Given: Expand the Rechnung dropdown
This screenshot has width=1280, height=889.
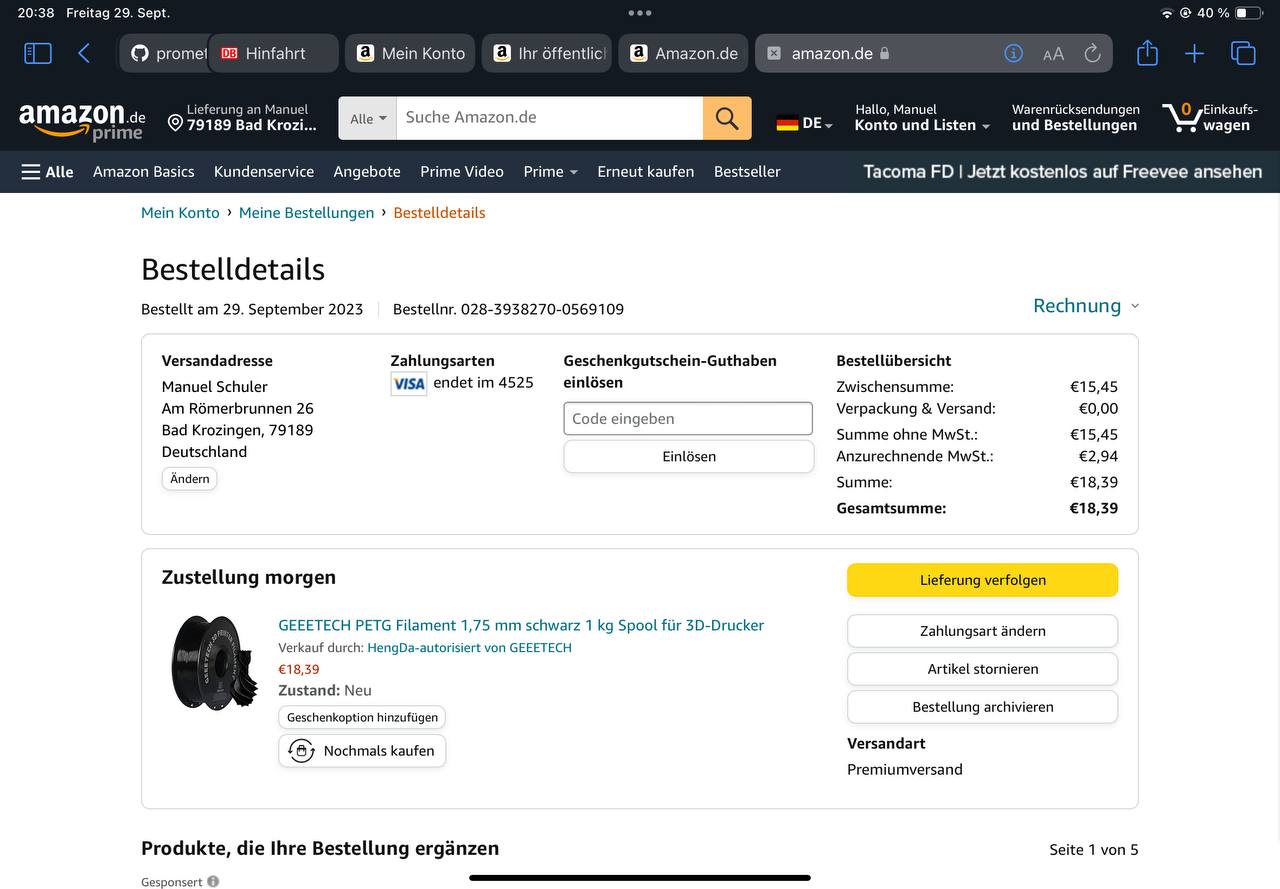Looking at the screenshot, I should pos(1086,306).
